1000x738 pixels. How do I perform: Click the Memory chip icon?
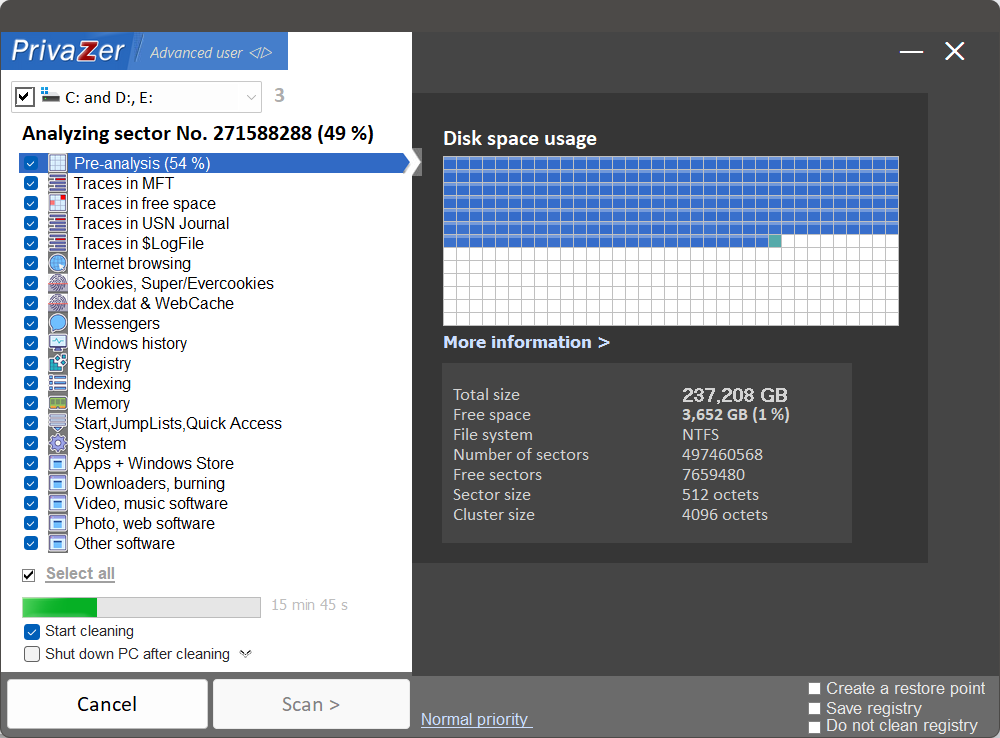pyautogui.click(x=57, y=403)
